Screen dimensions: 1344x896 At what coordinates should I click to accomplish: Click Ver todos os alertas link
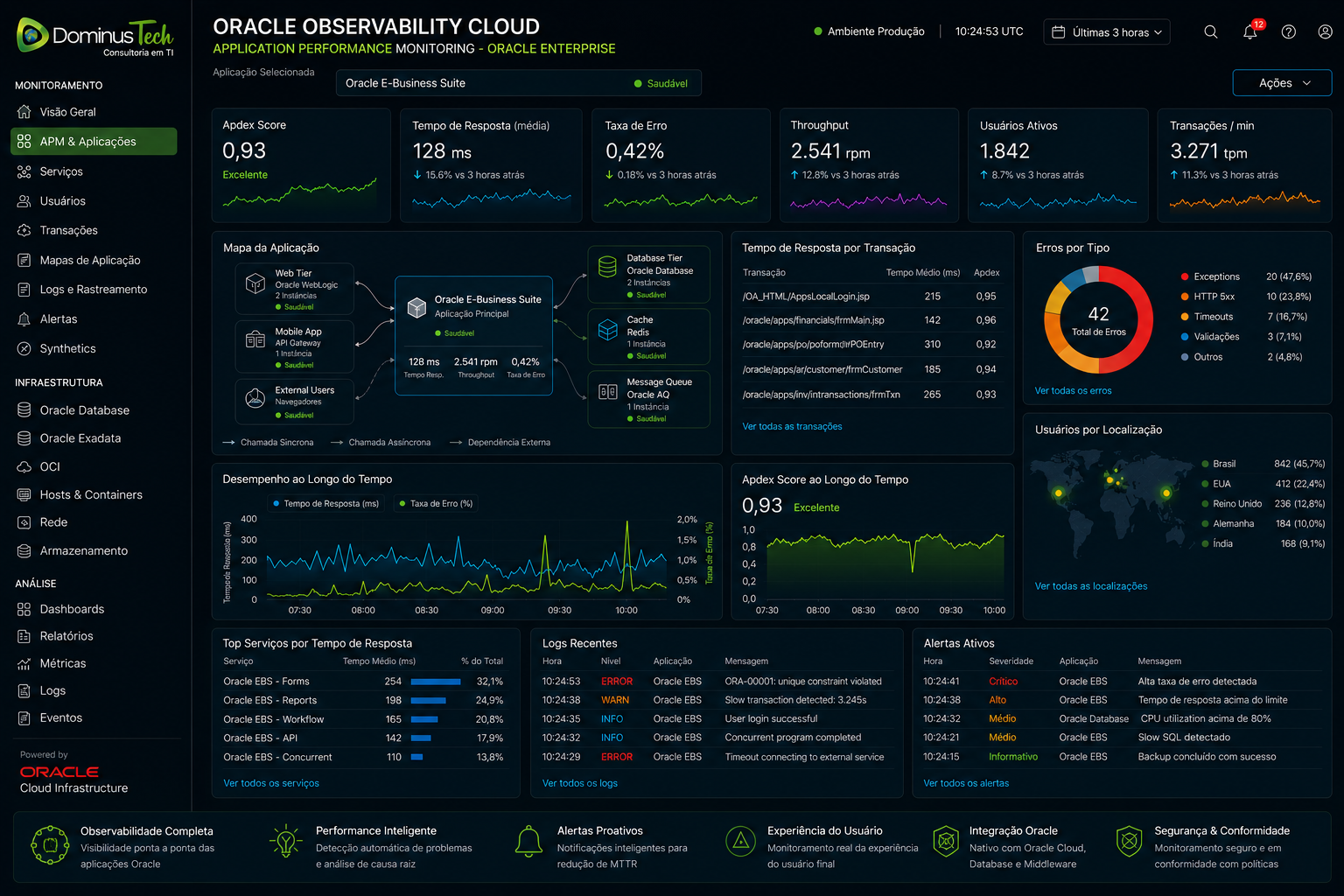point(966,783)
